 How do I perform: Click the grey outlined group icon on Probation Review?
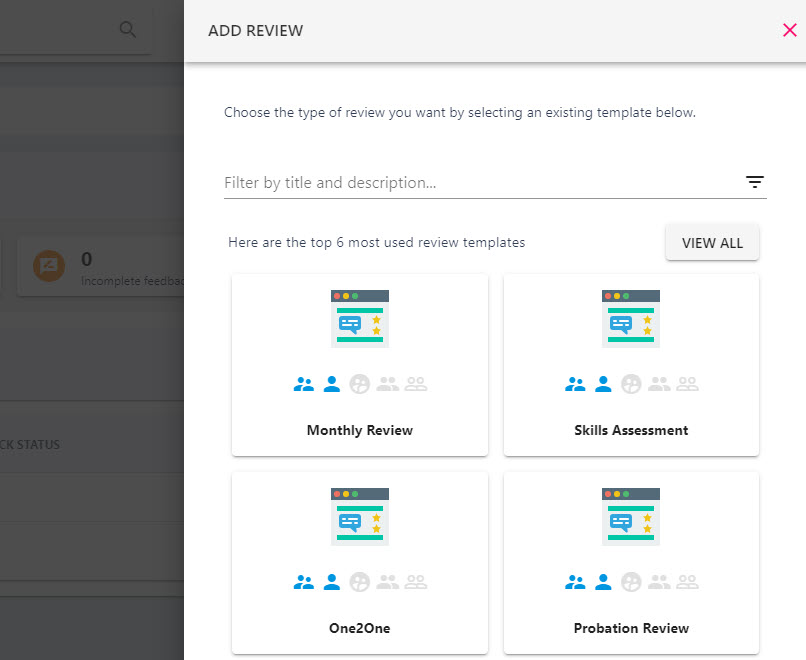point(687,582)
